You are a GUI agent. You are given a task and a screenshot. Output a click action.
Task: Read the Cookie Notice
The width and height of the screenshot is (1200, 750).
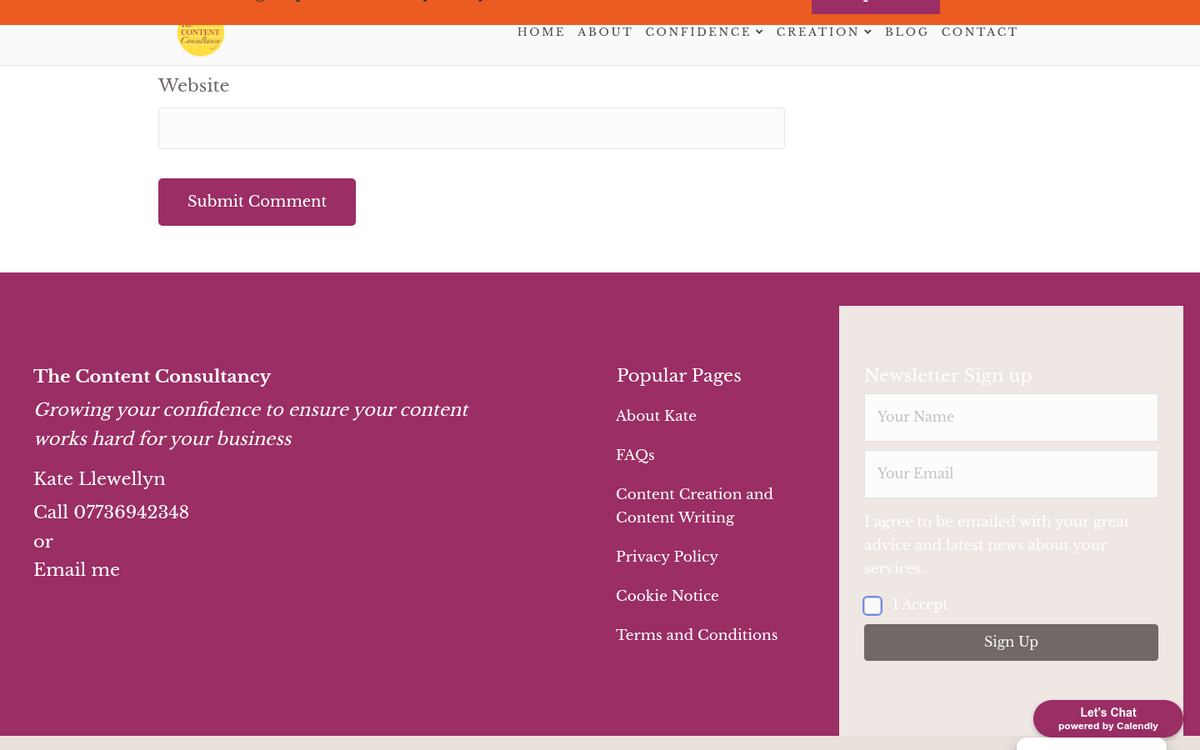pos(667,595)
